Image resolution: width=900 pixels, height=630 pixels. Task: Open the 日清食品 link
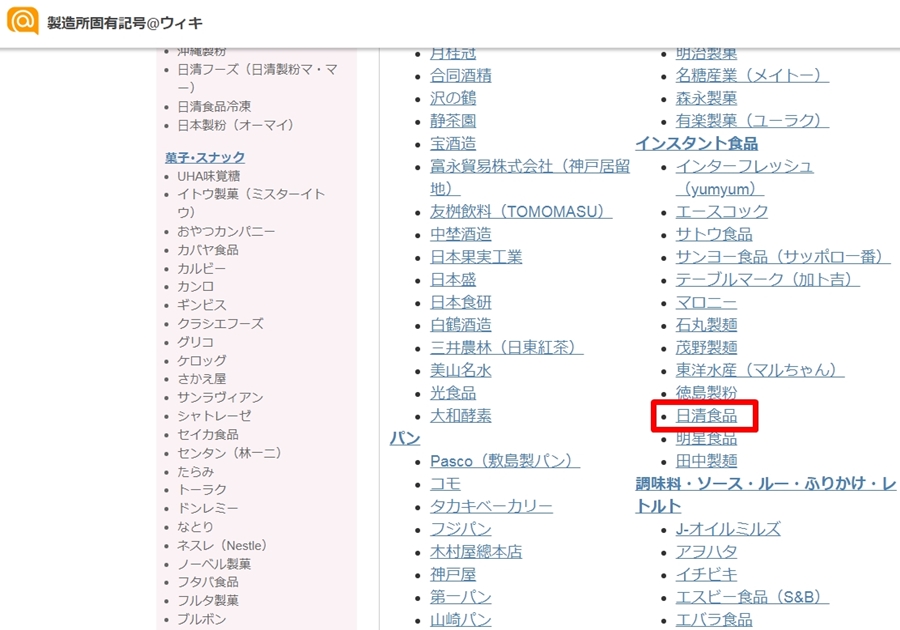(706, 415)
